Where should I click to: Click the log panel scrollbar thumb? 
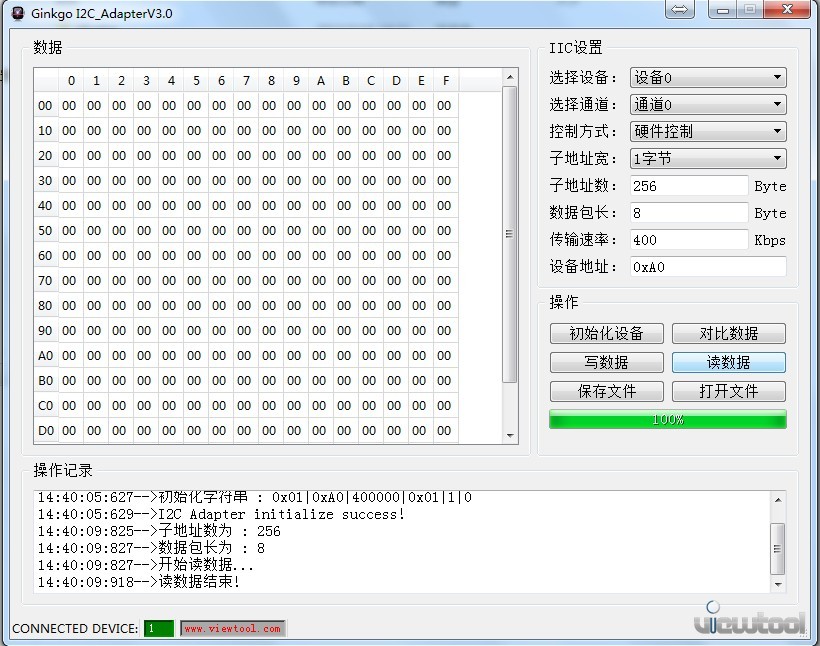(x=778, y=549)
